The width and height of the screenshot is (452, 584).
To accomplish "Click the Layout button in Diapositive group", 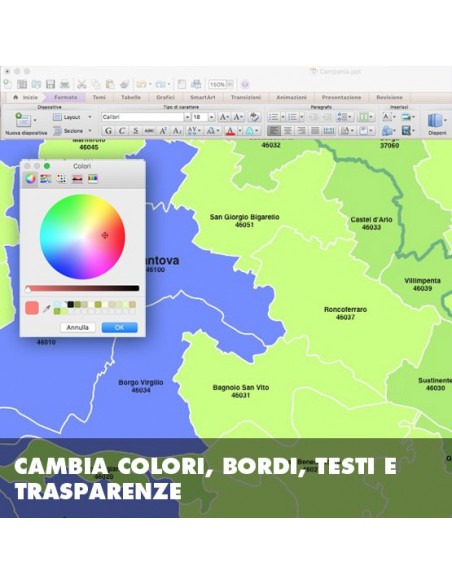I will (67, 117).
